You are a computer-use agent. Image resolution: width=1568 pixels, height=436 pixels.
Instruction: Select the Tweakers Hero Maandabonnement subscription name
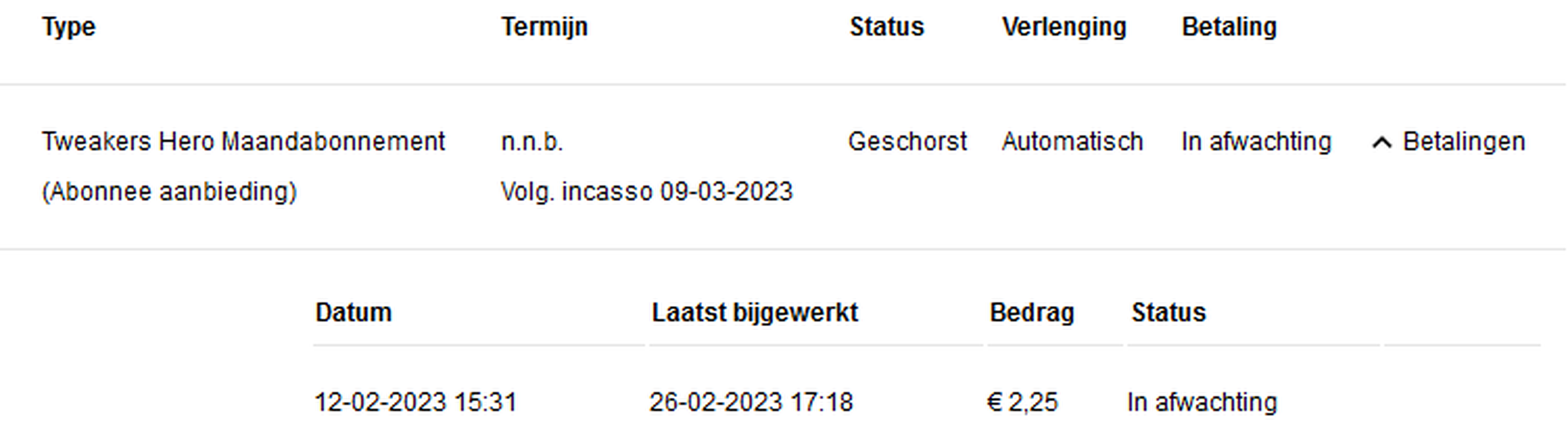point(243,142)
